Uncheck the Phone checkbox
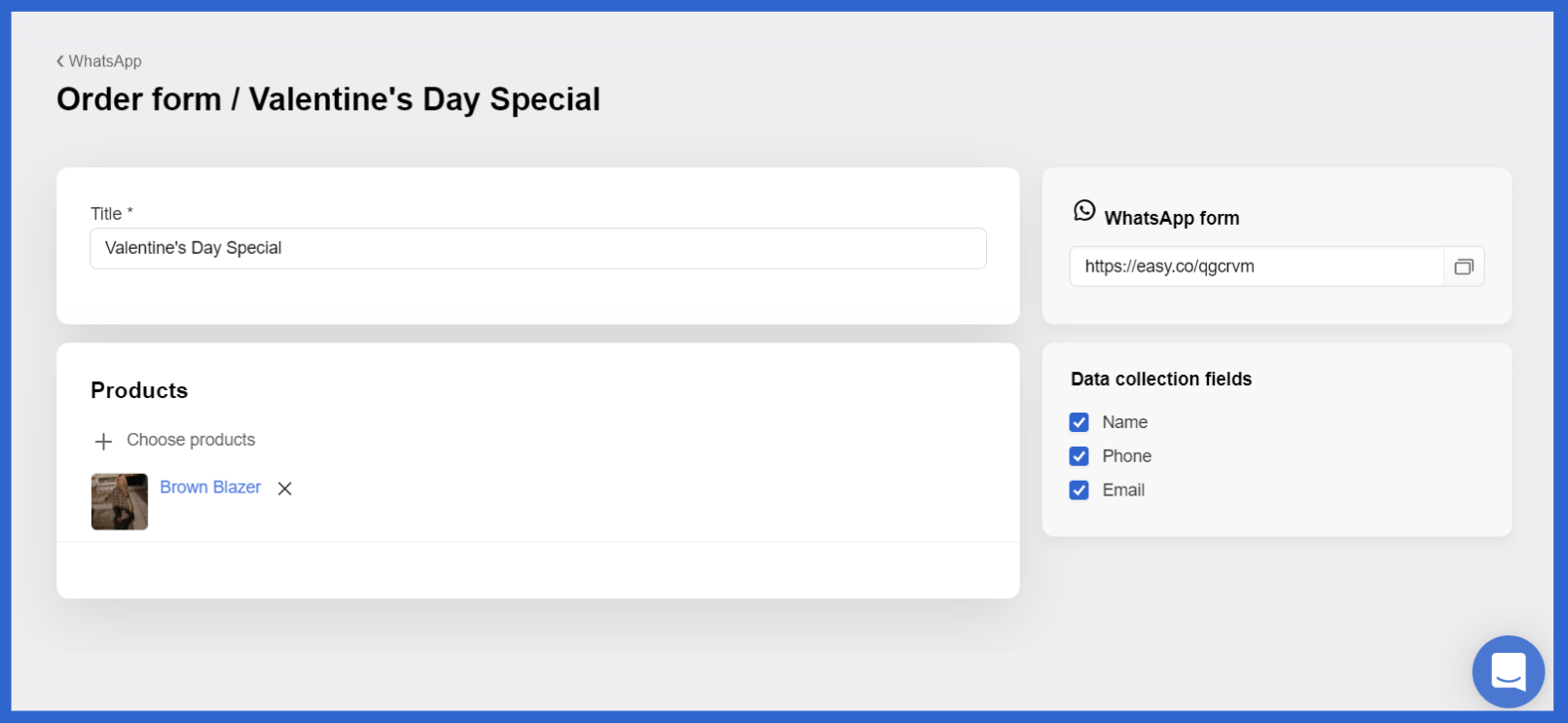Image resolution: width=1568 pixels, height=723 pixels. tap(1078, 456)
